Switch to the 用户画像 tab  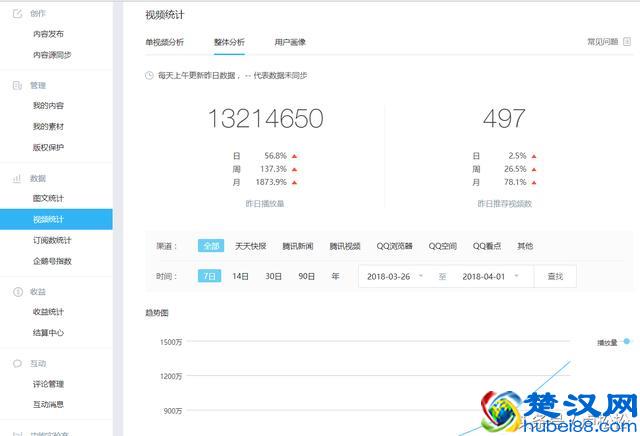coord(290,42)
